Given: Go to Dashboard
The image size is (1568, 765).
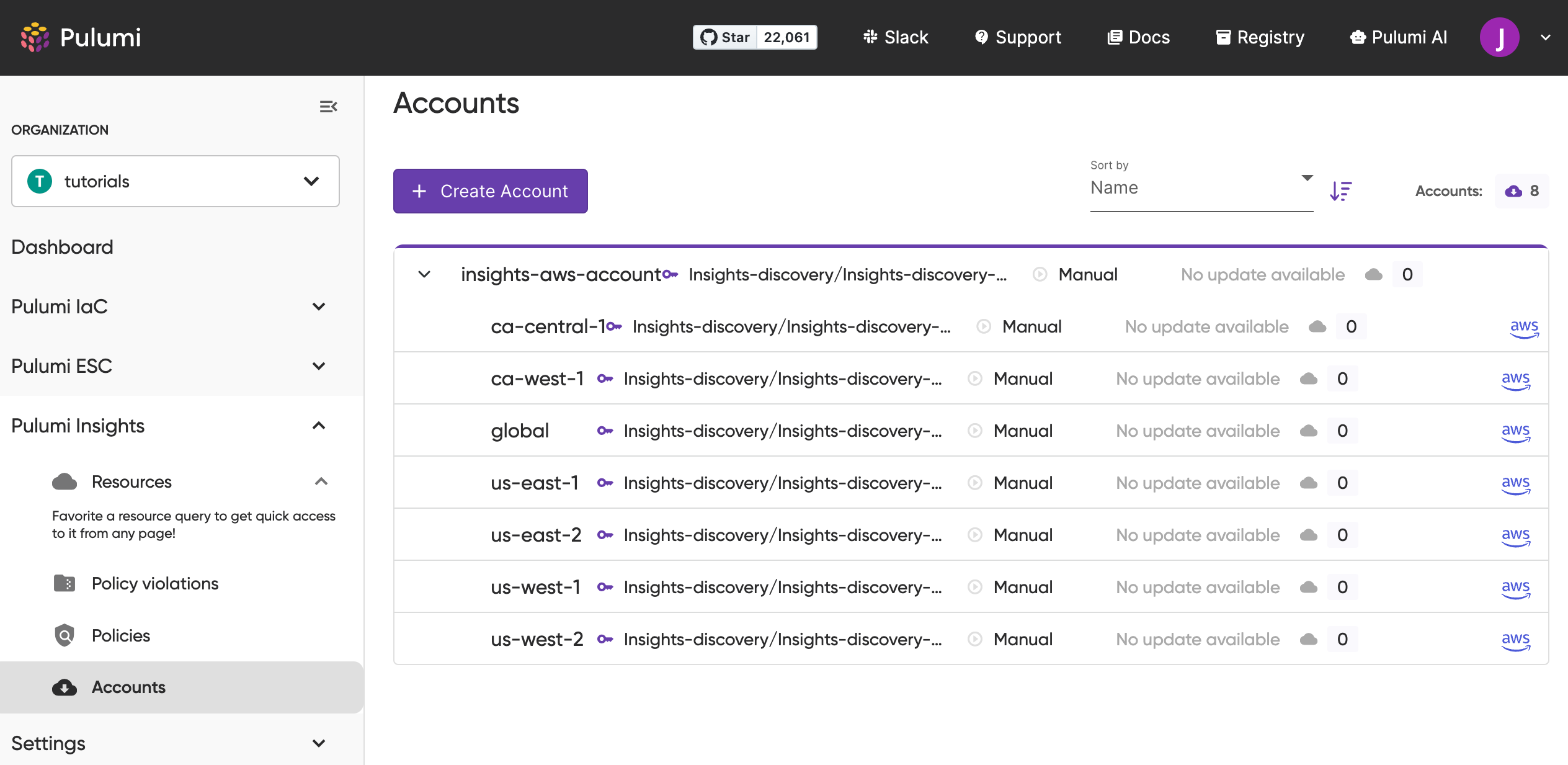Looking at the screenshot, I should (63, 247).
